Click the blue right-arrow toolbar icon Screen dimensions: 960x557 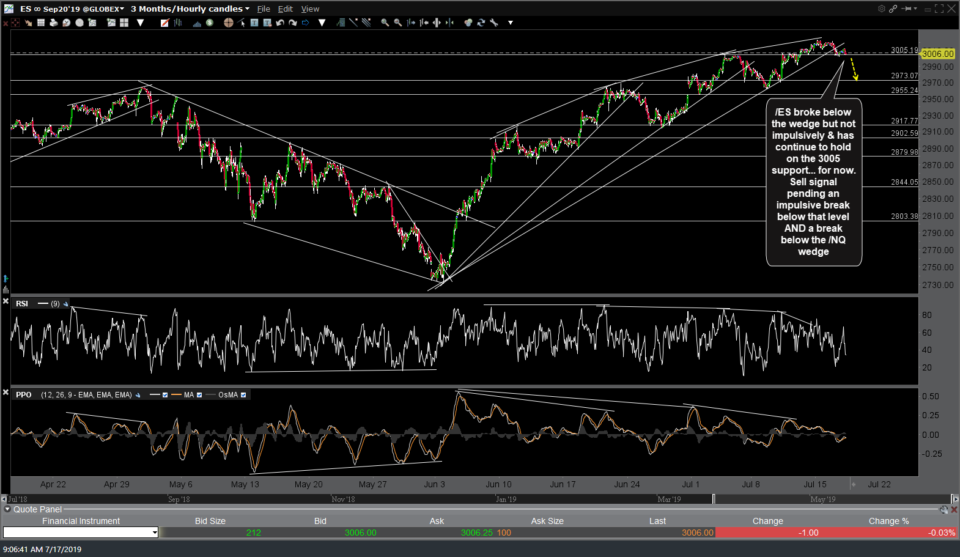[x=306, y=23]
